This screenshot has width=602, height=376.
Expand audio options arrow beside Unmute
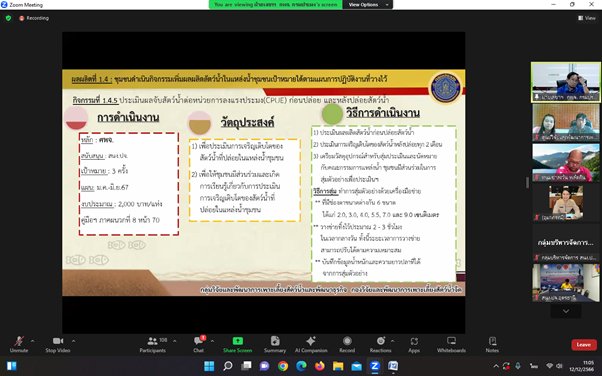pos(33,341)
